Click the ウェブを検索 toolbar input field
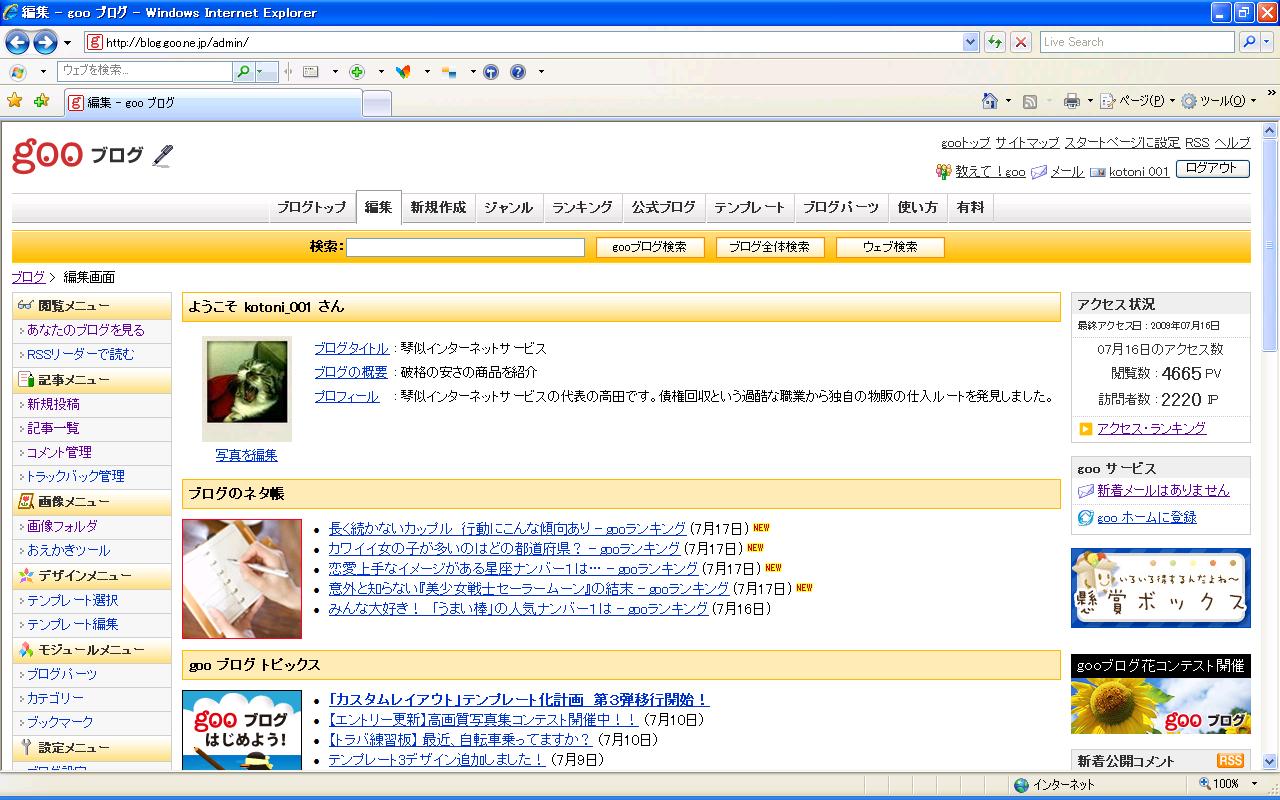The image size is (1280, 800). click(145, 72)
